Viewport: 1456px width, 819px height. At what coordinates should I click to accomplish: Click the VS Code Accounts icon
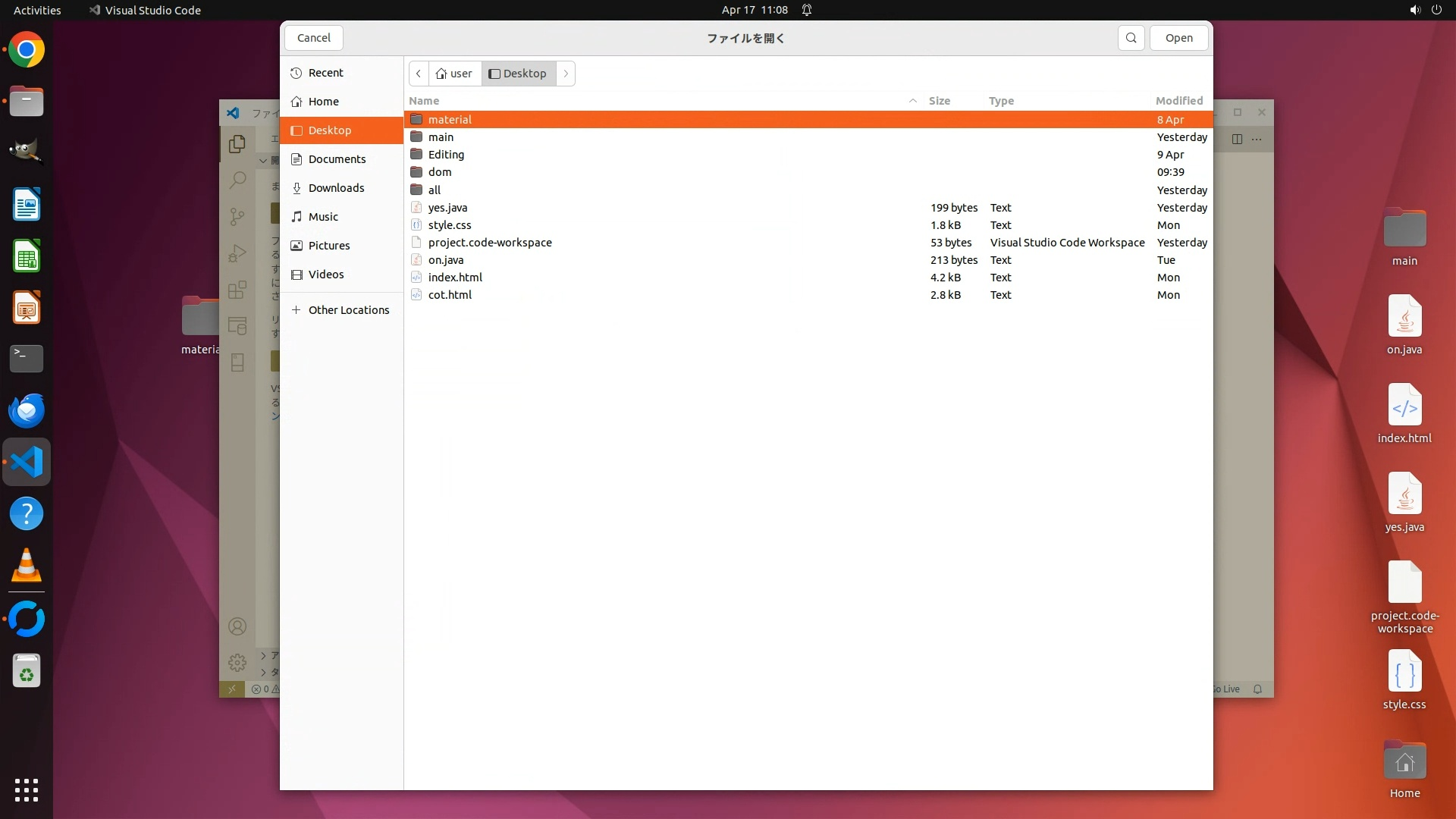pyautogui.click(x=237, y=626)
